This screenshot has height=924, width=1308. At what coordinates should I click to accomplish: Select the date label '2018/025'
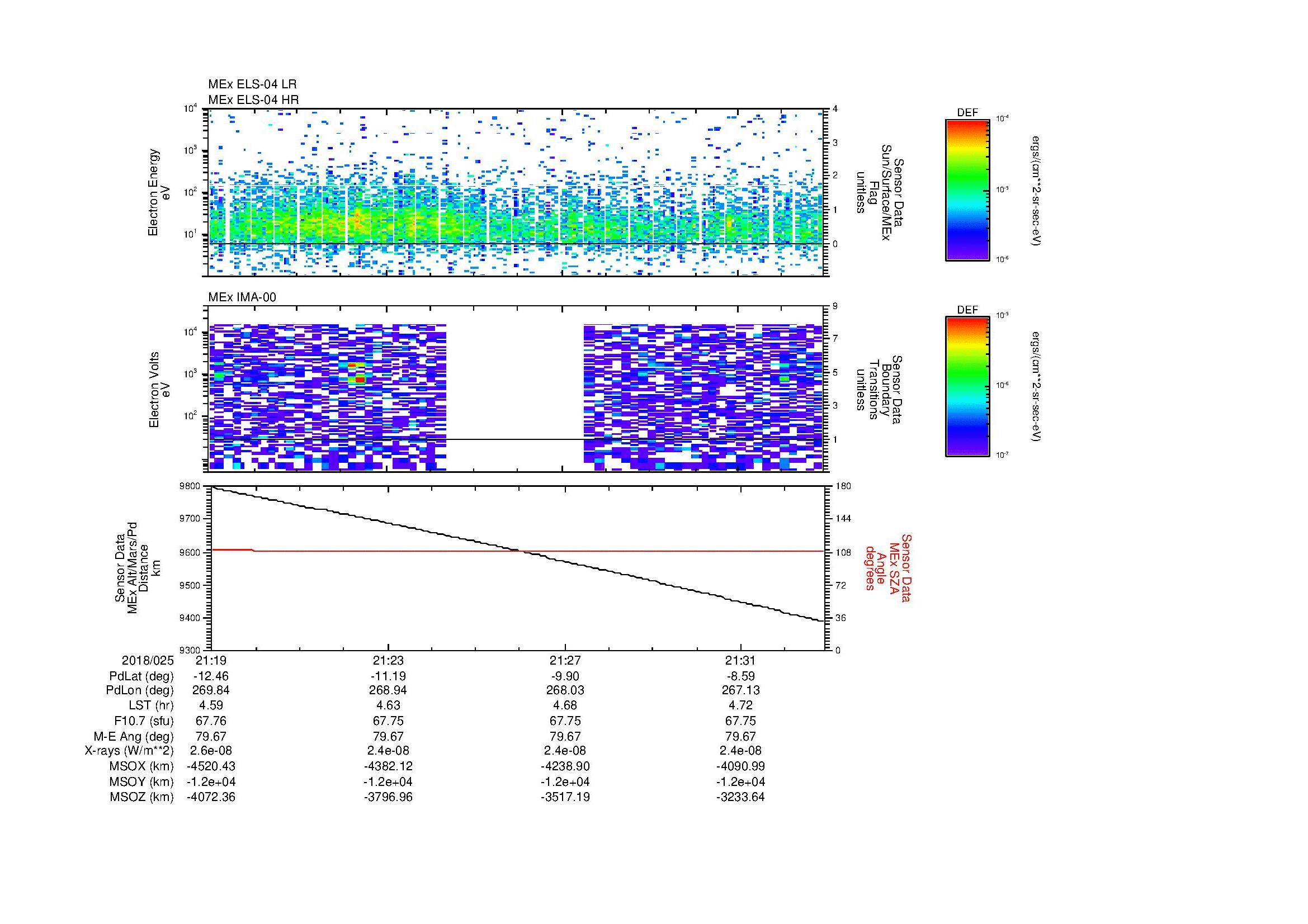(x=148, y=661)
